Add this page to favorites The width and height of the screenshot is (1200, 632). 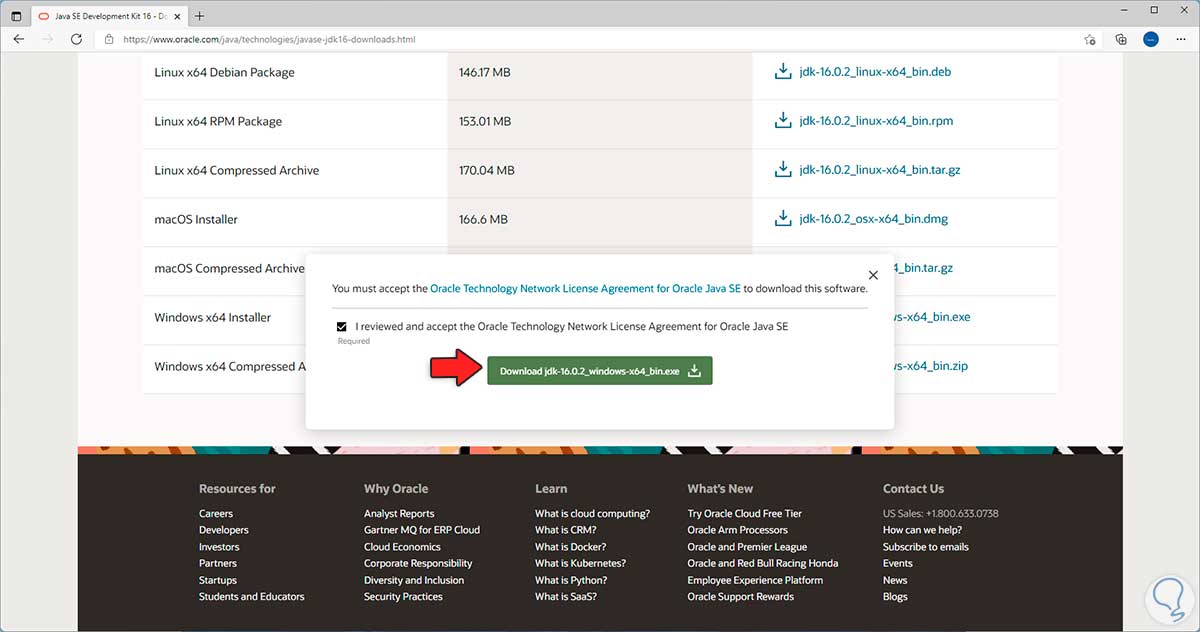click(x=1090, y=39)
